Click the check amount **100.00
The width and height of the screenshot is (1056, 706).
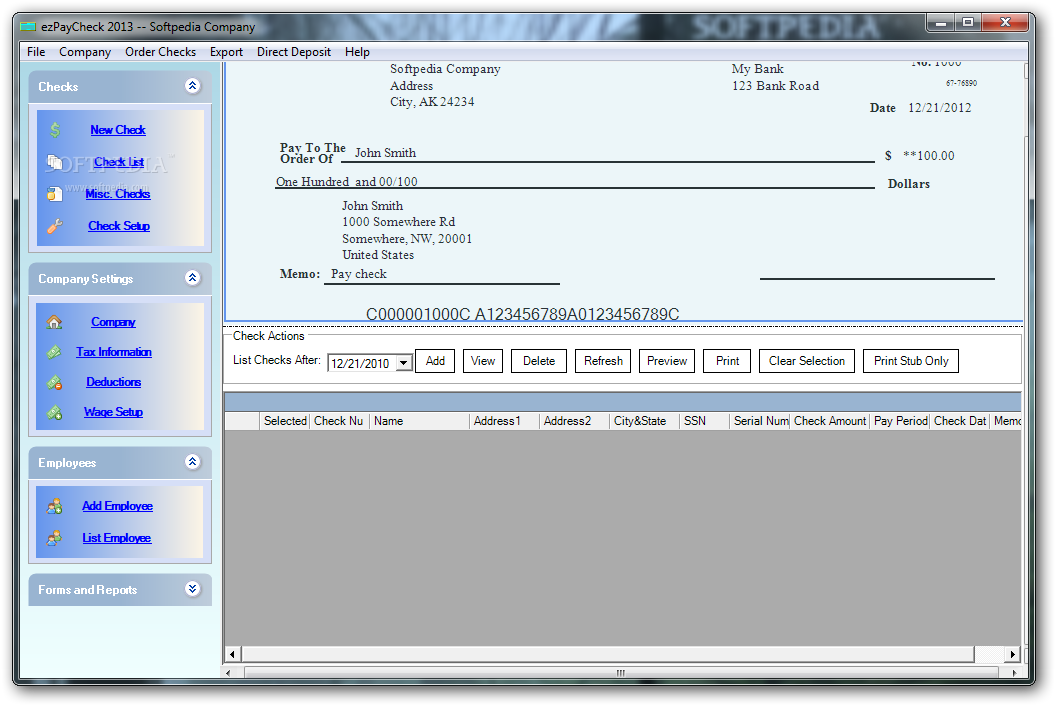(x=929, y=156)
